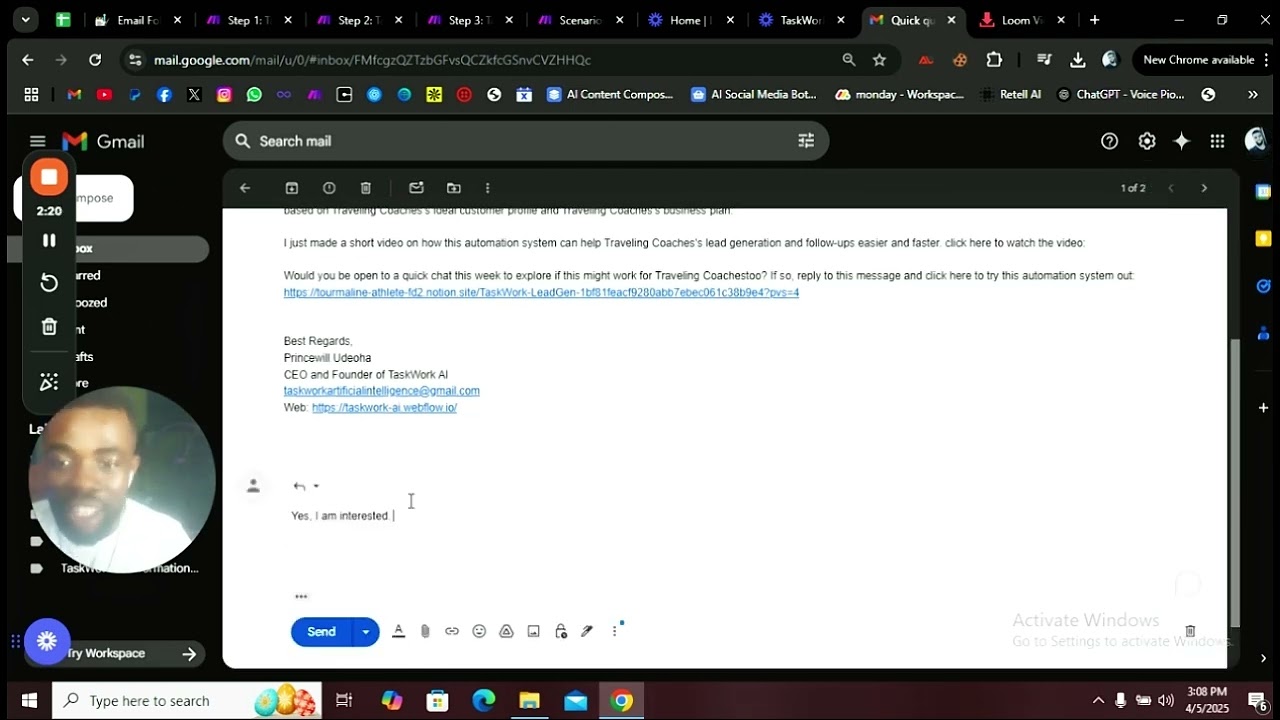The width and height of the screenshot is (1280, 720).
Task: Open More actions menu in mail toolbar
Action: click(x=487, y=188)
